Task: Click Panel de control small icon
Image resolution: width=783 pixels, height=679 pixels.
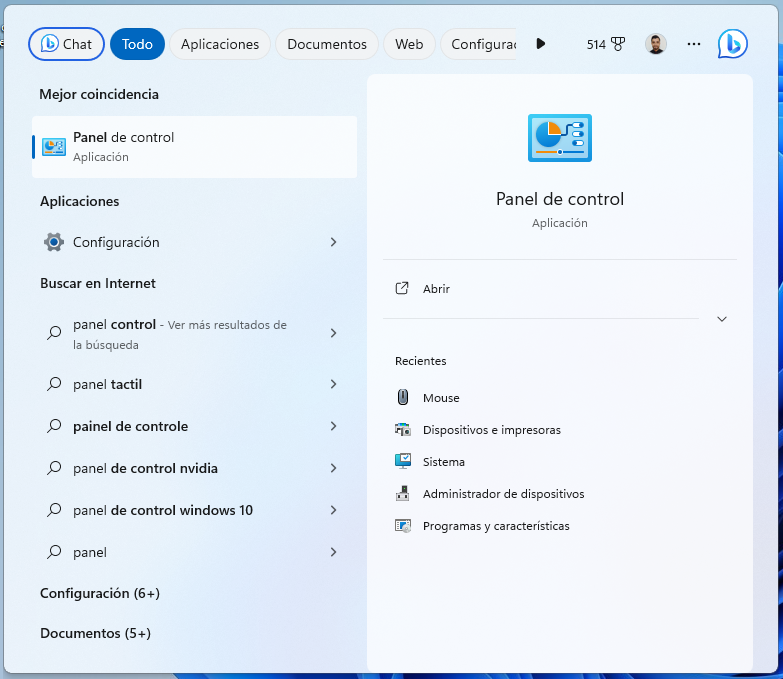Action: click(54, 147)
